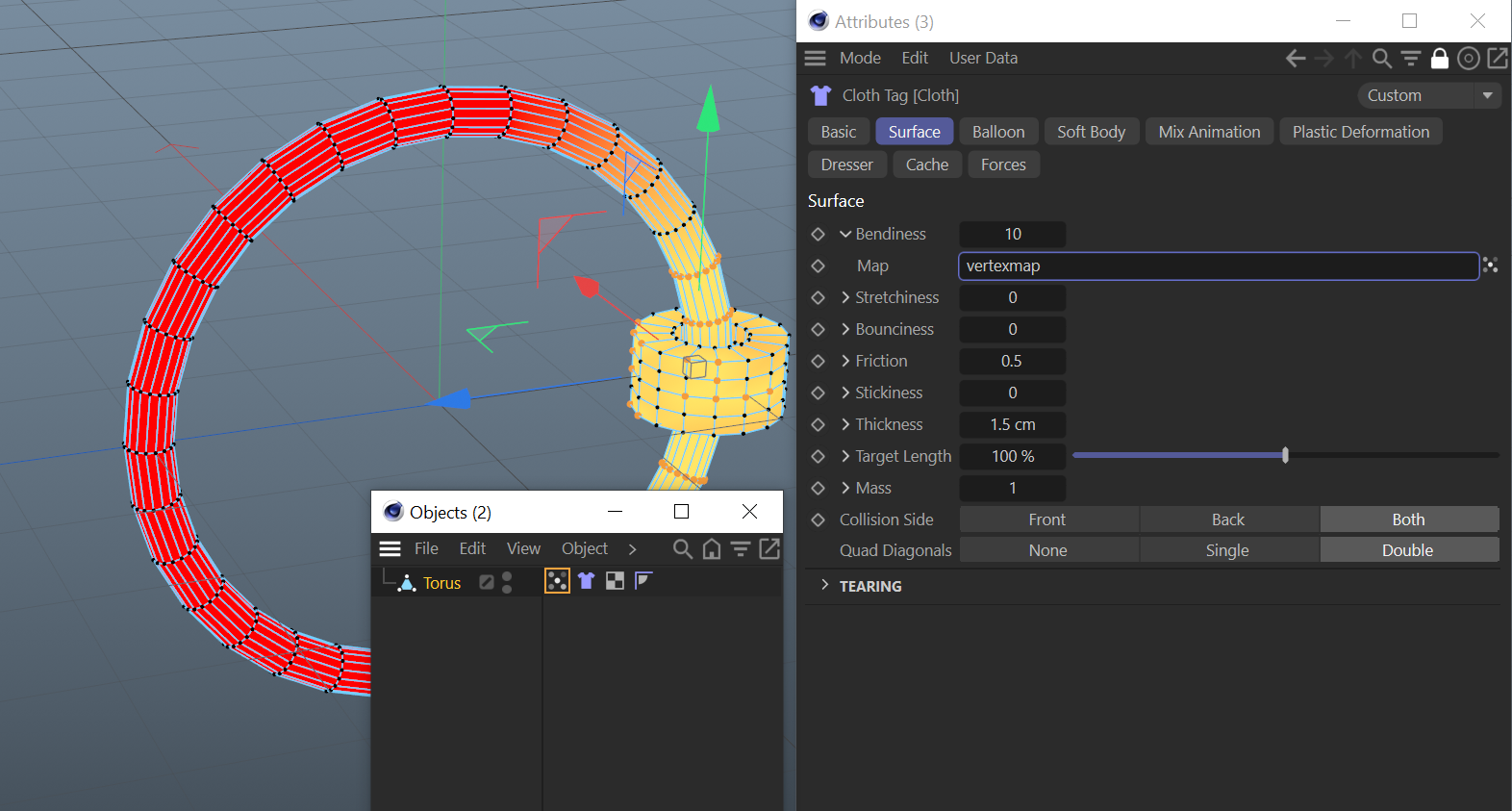The height and width of the screenshot is (811, 1512).
Task: Open the User Data menu
Action: [983, 58]
